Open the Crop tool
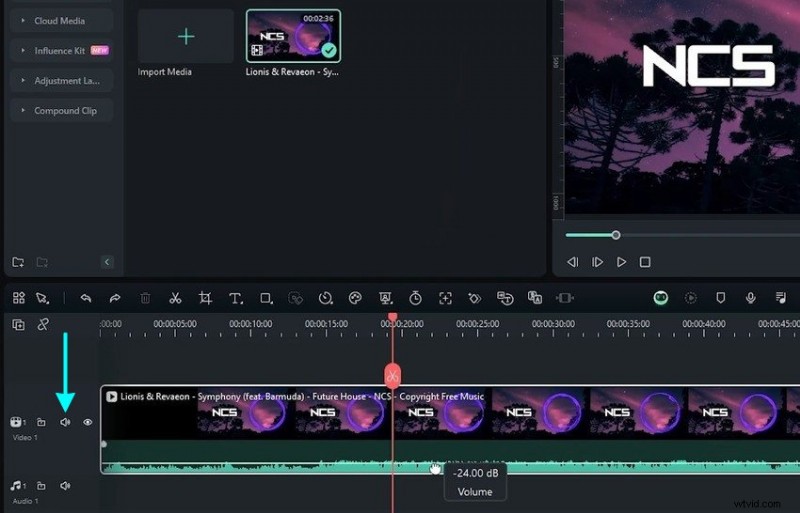This screenshot has height=513, width=800. [x=205, y=298]
